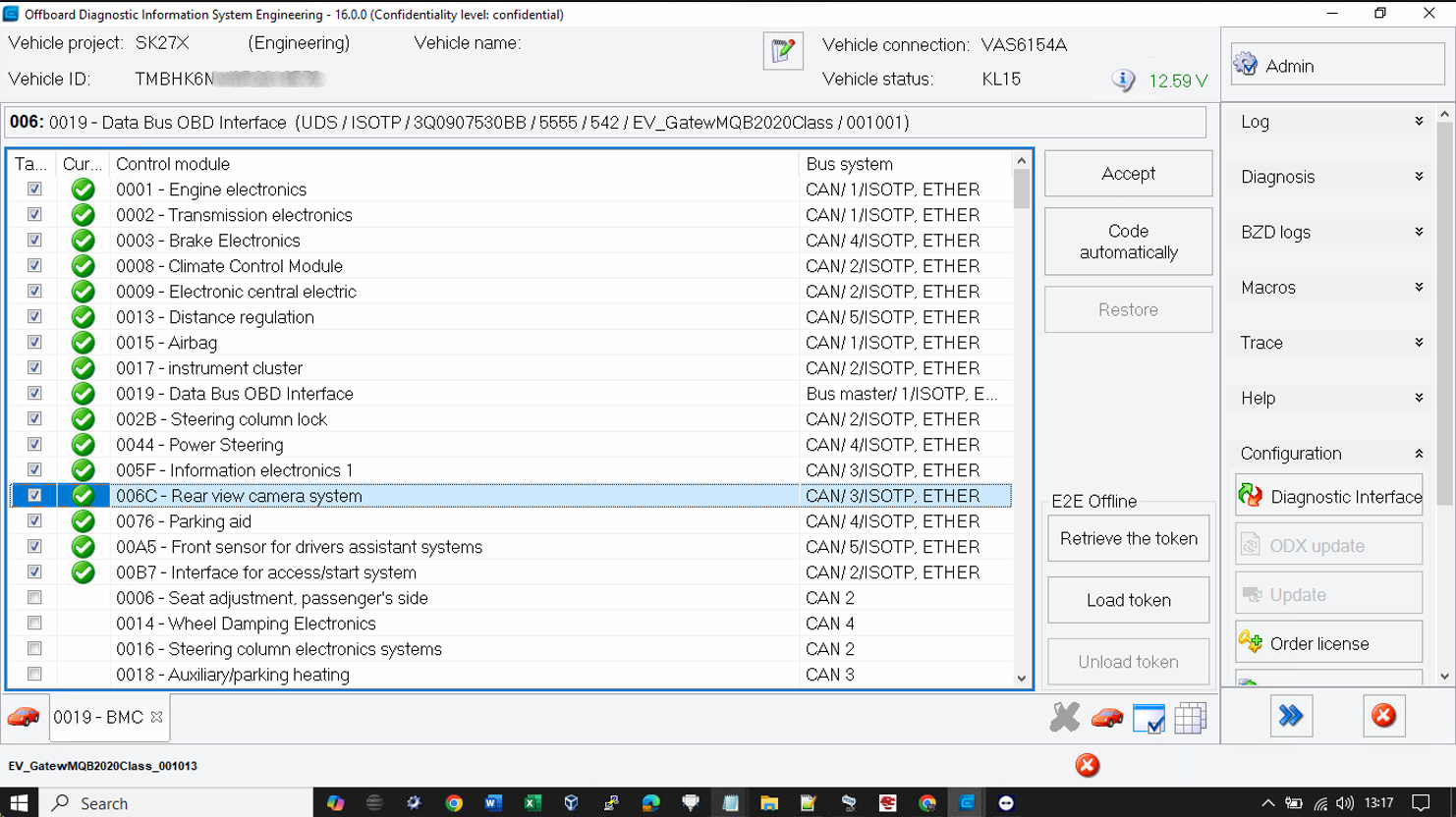1456x817 pixels.
Task: Toggle checkbox for 0002 Transmission electronics
Action: tap(34, 214)
